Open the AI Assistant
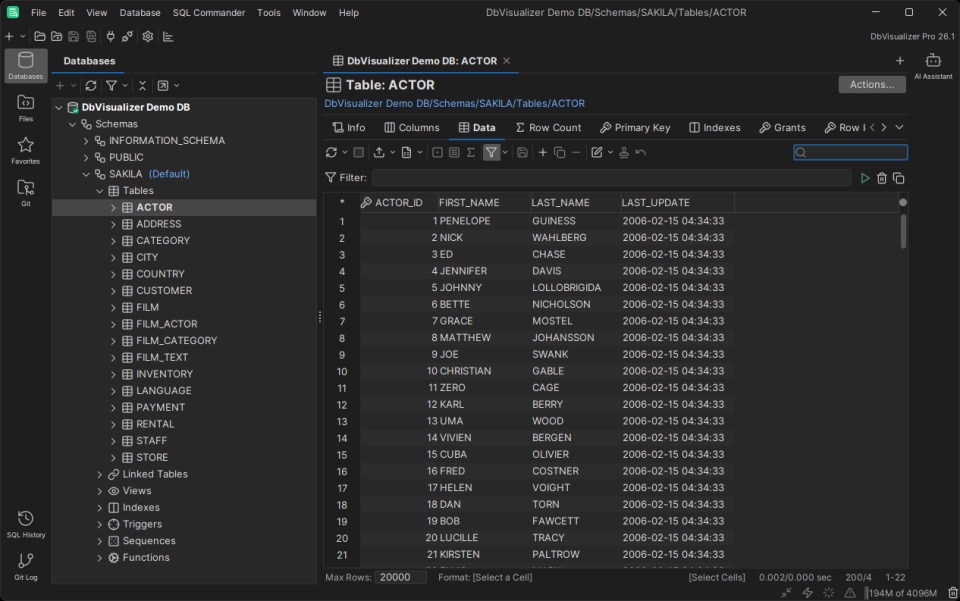This screenshot has height=601, width=960. click(x=933, y=66)
